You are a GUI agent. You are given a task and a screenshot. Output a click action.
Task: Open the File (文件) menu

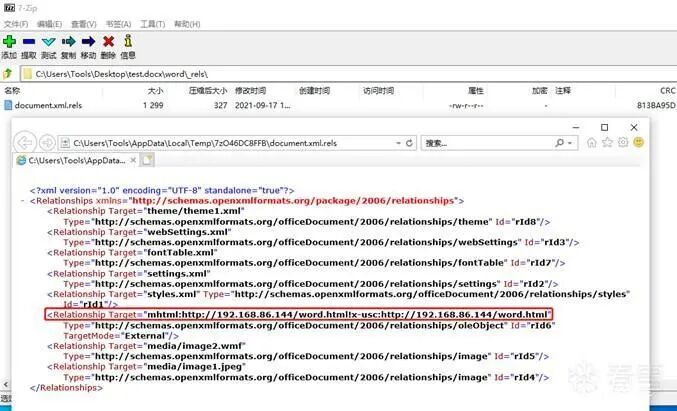tap(16, 24)
